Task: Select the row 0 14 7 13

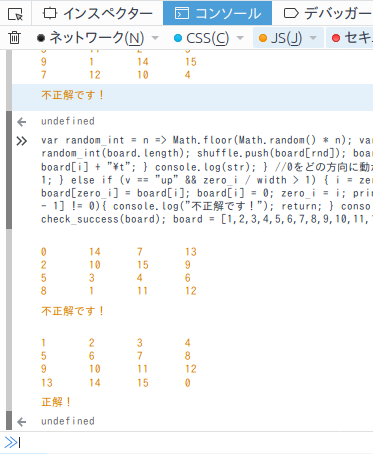Action: [119, 252]
